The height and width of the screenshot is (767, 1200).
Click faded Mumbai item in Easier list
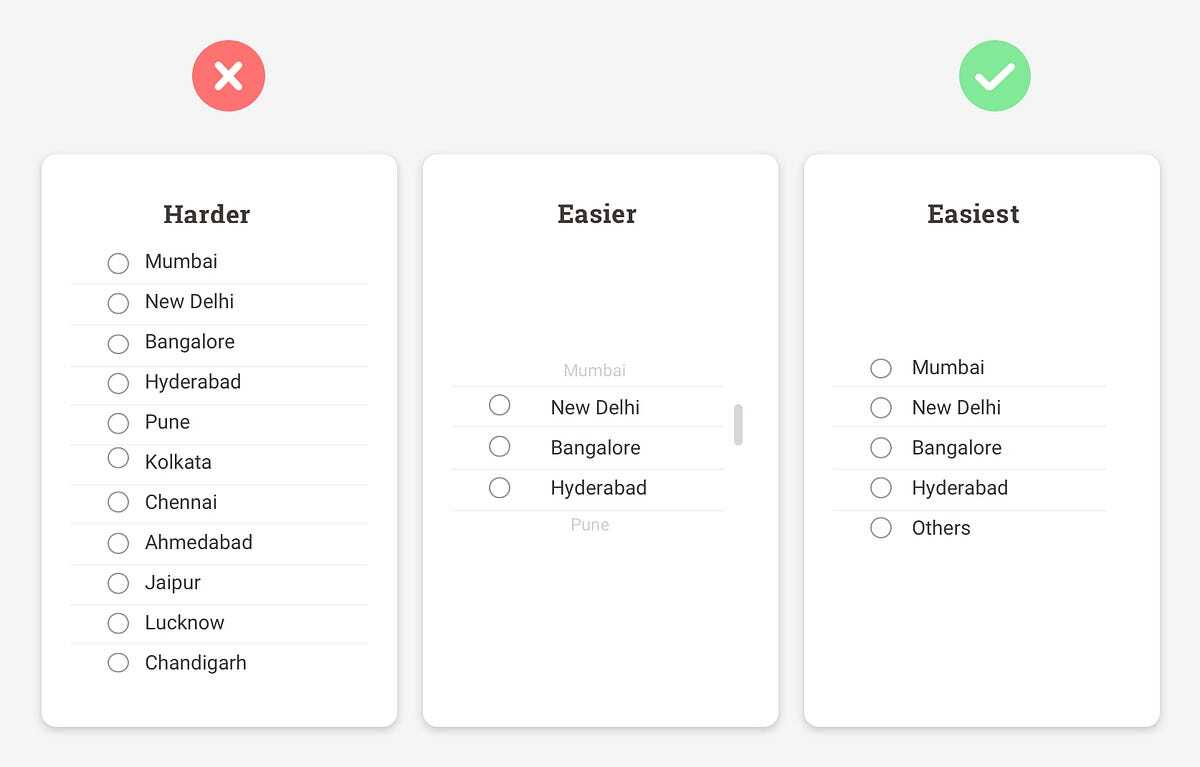[594, 370]
